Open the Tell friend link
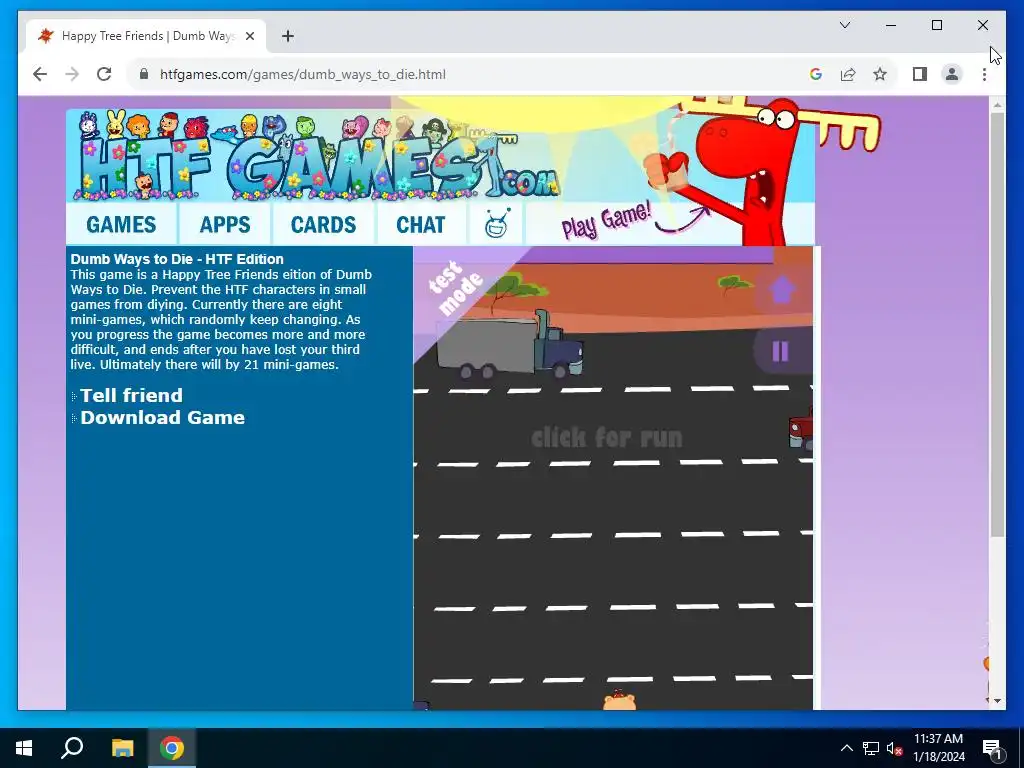The width and height of the screenshot is (1024, 768). click(x=131, y=395)
